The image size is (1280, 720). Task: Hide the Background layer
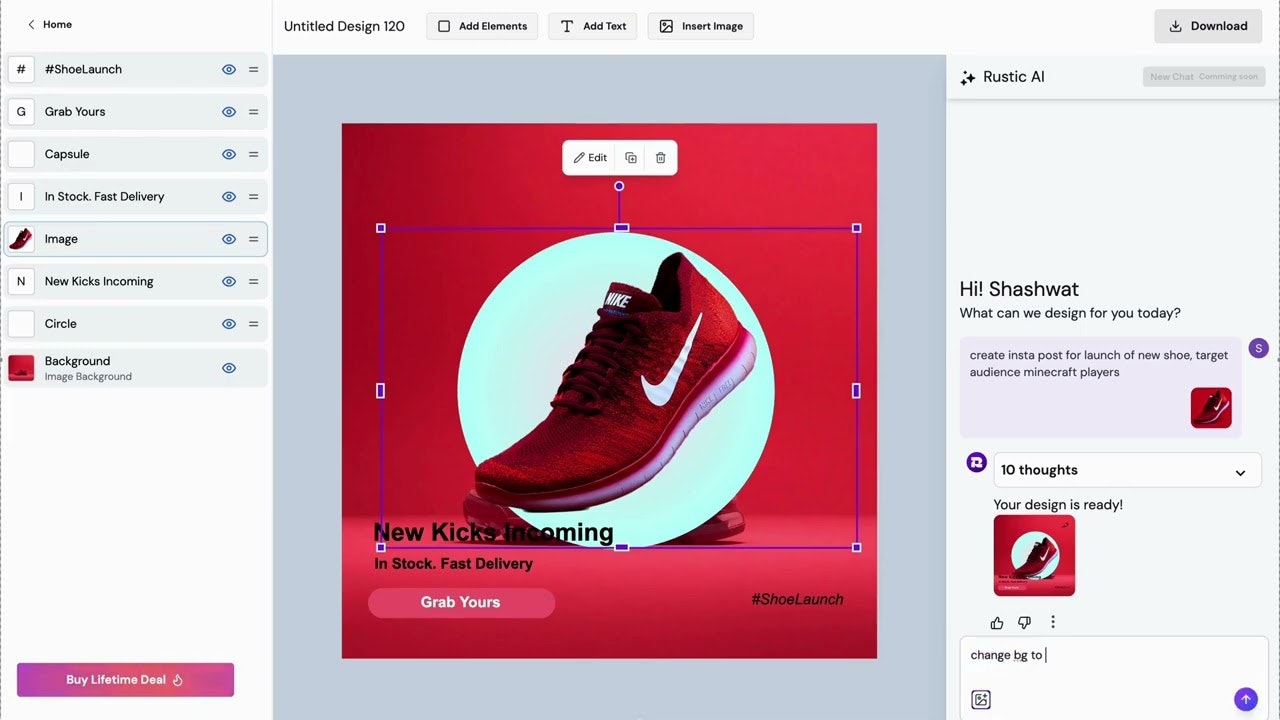[229, 368]
